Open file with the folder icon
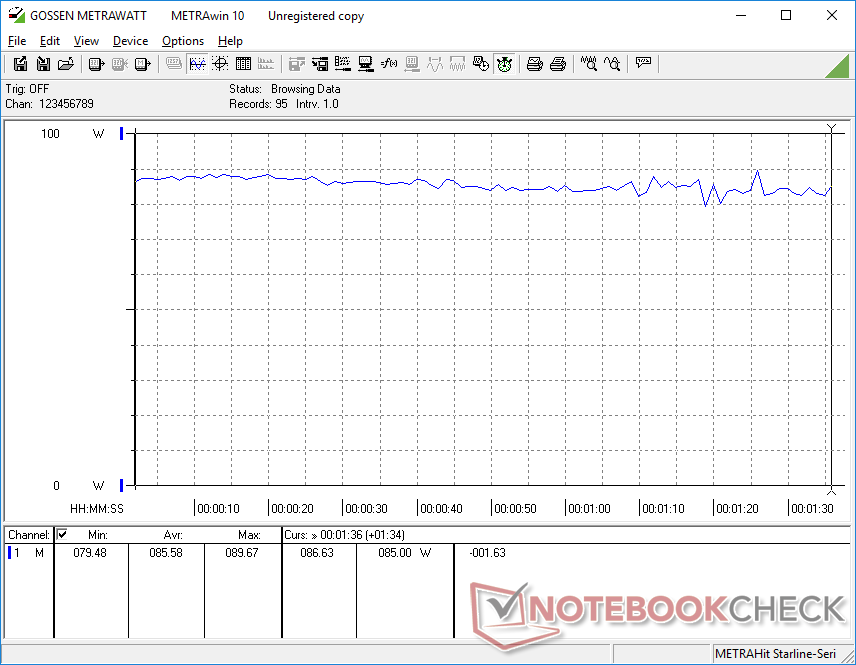856x665 pixels. point(66,64)
